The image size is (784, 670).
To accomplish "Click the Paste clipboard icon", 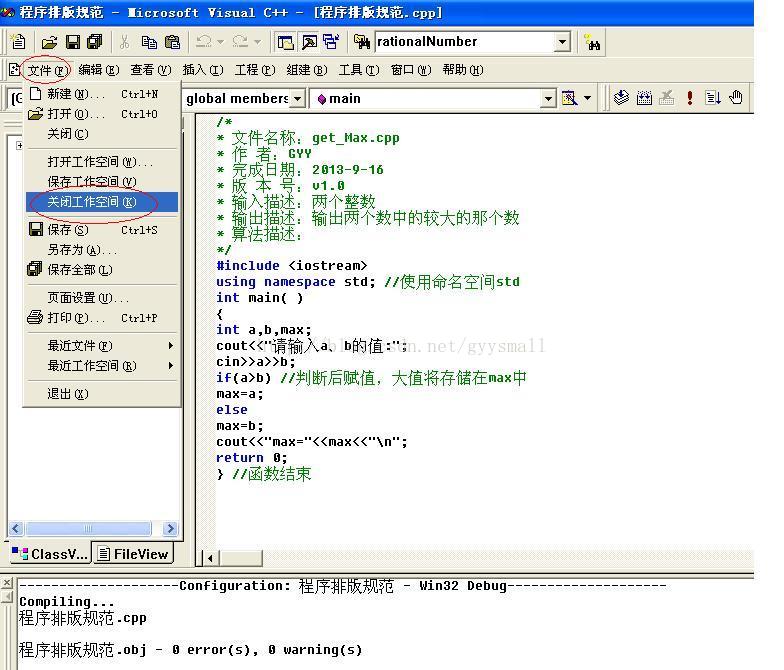I will [x=172, y=42].
